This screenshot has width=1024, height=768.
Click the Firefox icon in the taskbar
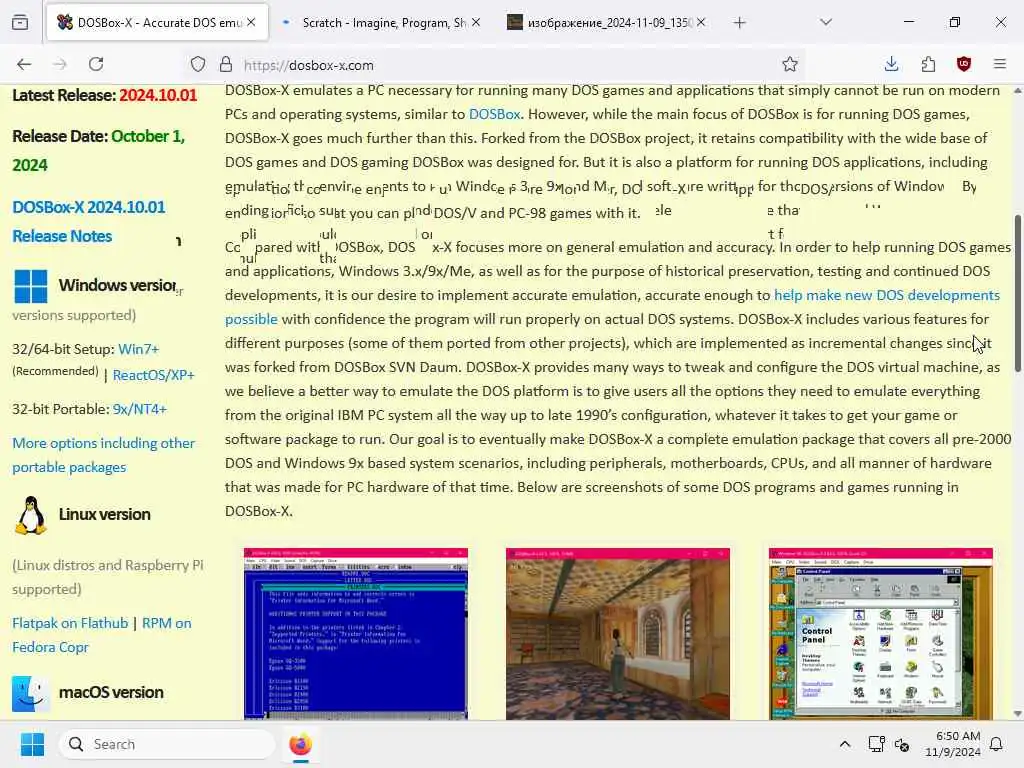tap(300, 744)
